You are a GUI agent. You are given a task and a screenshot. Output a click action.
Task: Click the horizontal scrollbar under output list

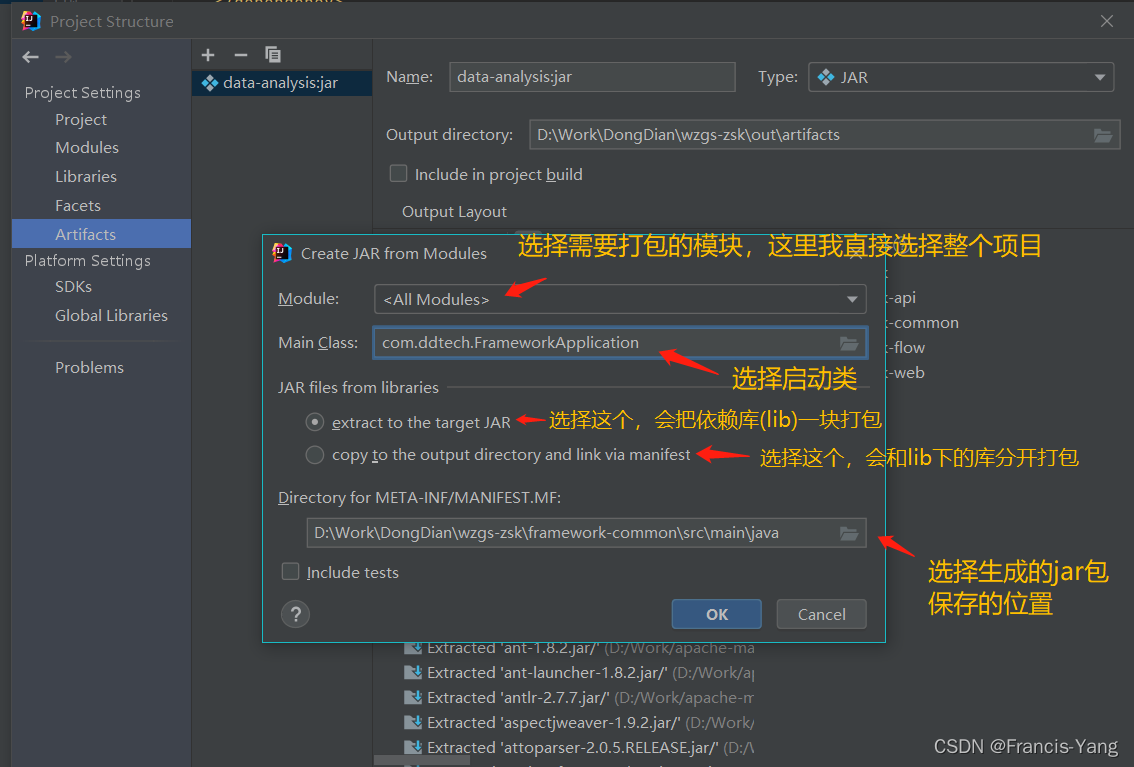pos(422,760)
